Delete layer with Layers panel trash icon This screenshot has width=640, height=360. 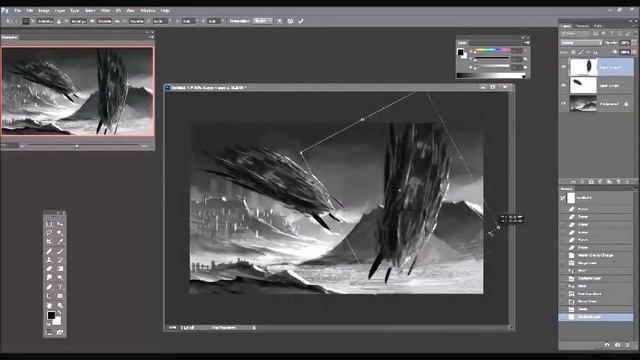tap(627, 181)
